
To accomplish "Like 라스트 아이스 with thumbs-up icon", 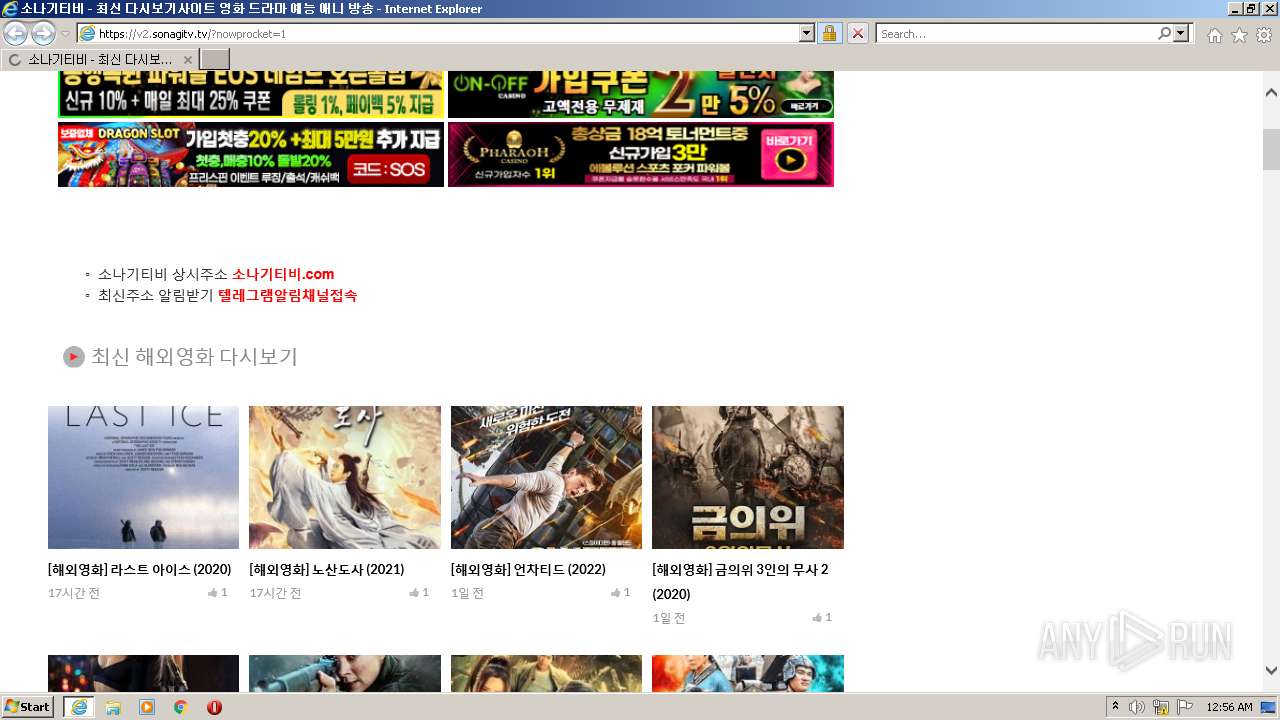I will [213, 592].
